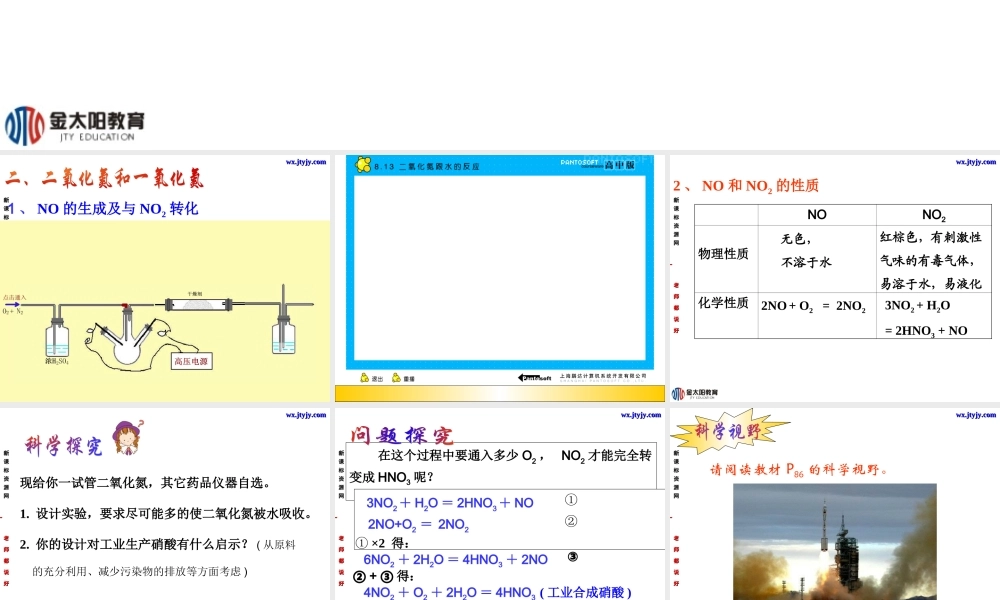Click the equation 6NO2 + 2H2O = 4HNO3 + 2NO
This screenshot has height=600, width=1000.
[x=455, y=560]
